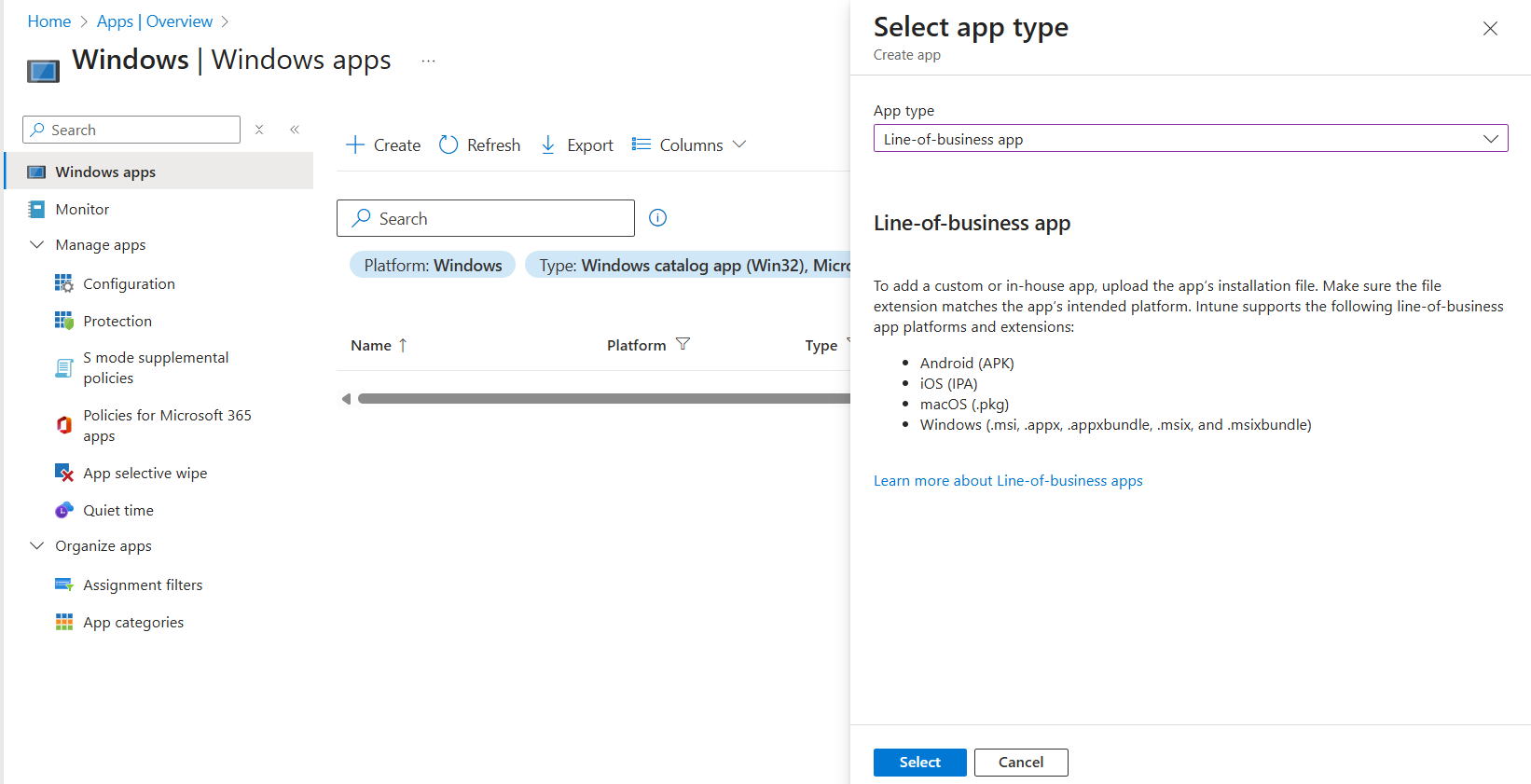Open App categories

[133, 622]
